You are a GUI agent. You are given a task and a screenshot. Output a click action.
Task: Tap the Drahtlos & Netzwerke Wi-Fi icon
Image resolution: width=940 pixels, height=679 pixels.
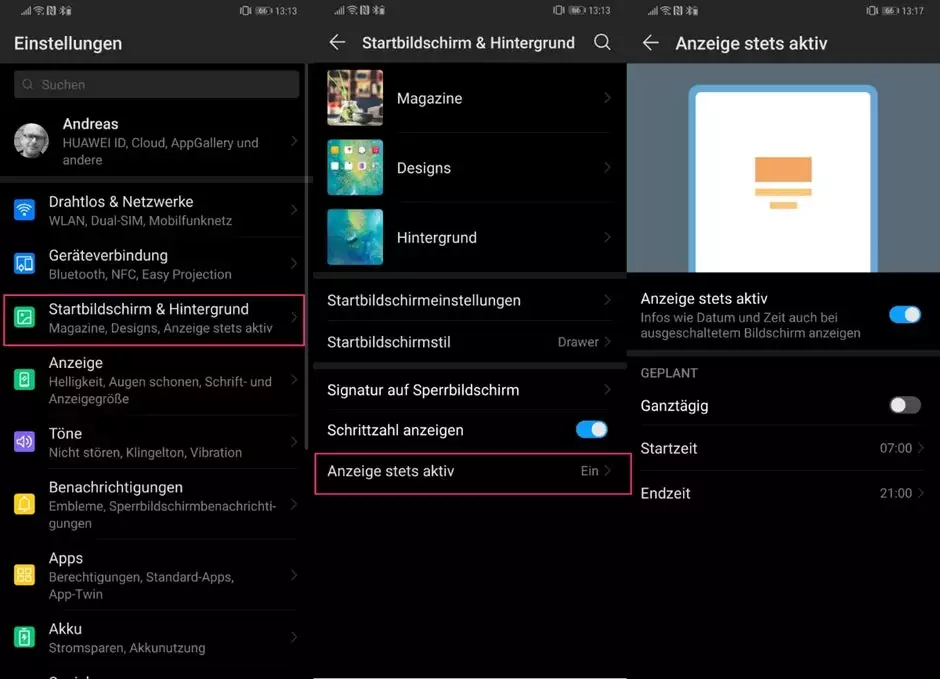point(24,210)
